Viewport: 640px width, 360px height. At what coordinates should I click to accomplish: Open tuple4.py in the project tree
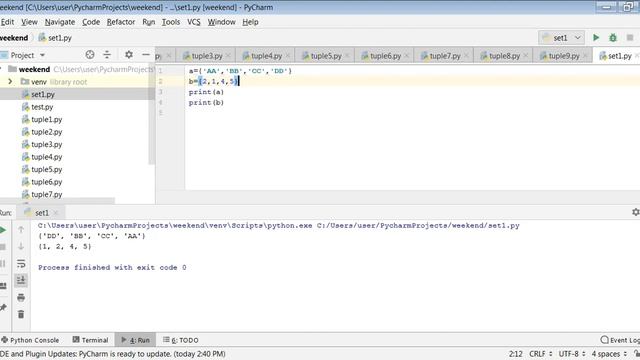[x=47, y=157]
